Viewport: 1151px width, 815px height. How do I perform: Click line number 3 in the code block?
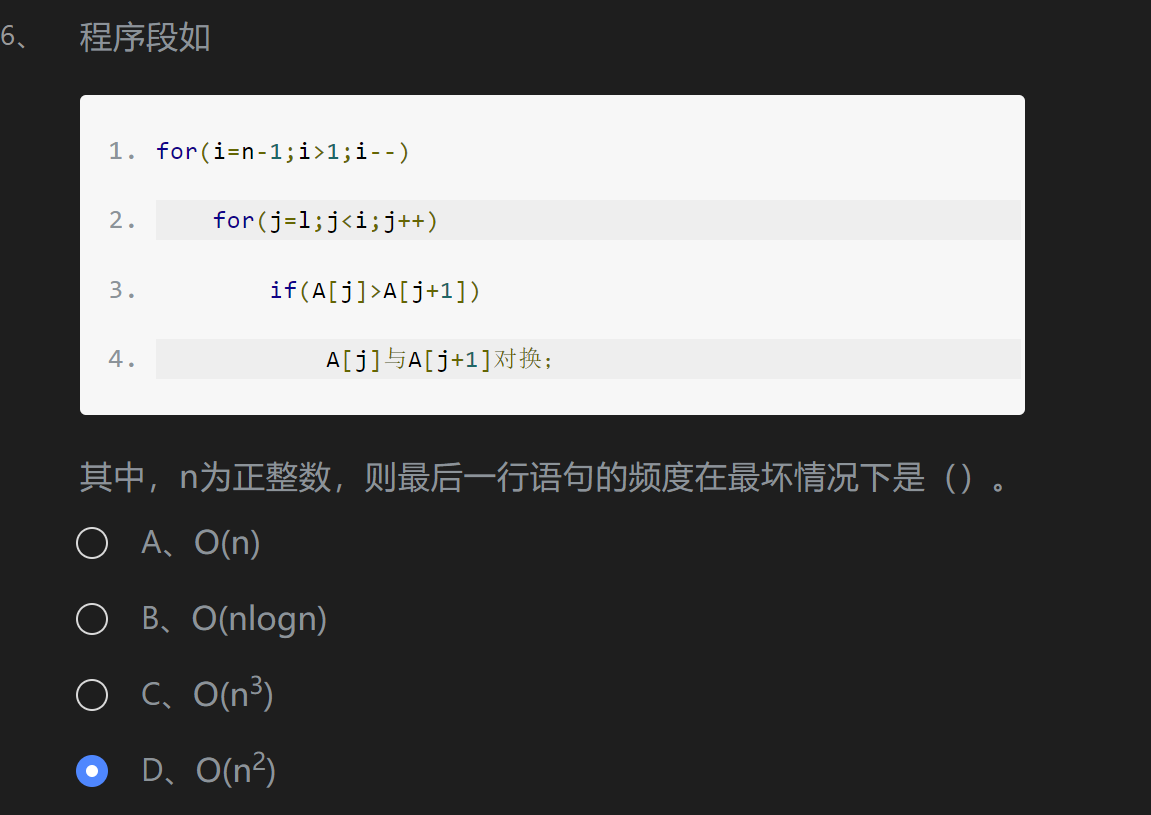pos(122,290)
